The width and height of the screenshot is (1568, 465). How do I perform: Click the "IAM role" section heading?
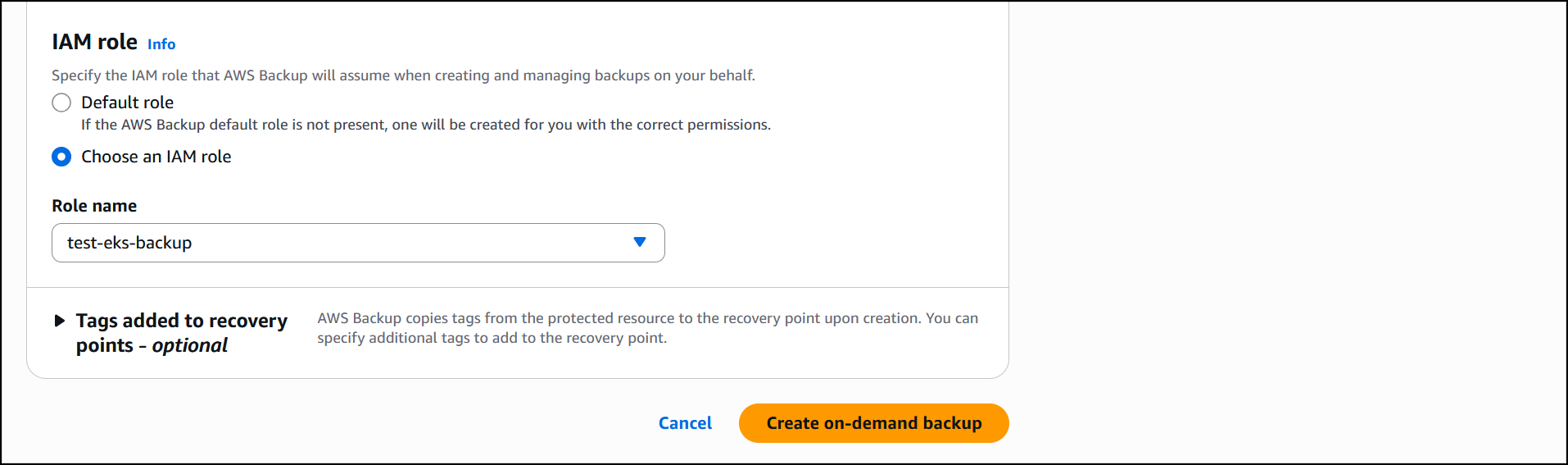(x=94, y=42)
